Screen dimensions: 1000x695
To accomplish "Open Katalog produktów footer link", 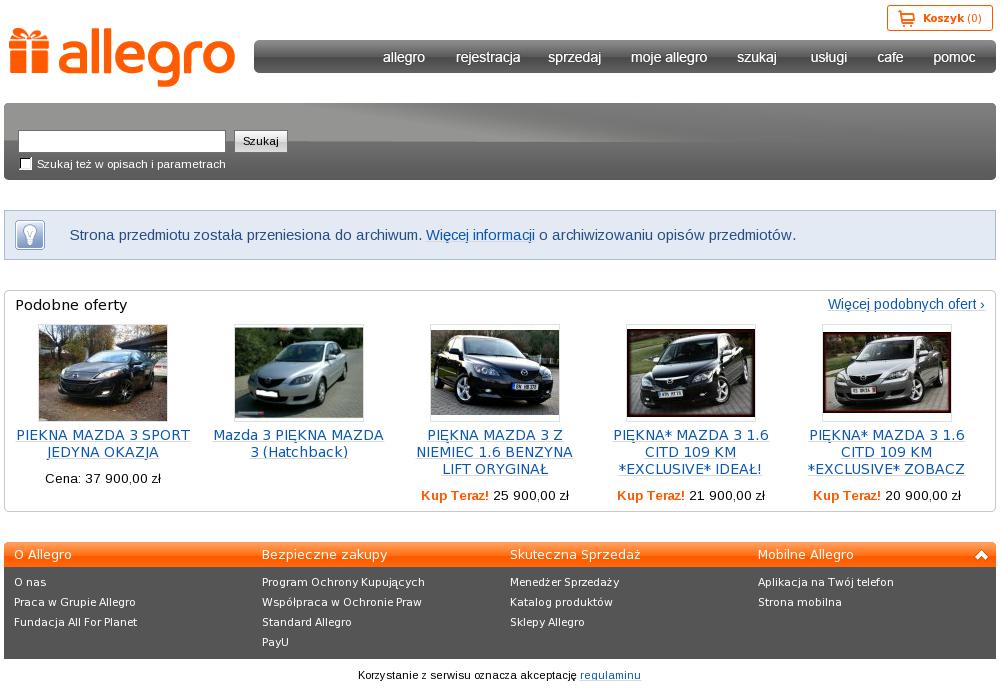I will [x=561, y=602].
